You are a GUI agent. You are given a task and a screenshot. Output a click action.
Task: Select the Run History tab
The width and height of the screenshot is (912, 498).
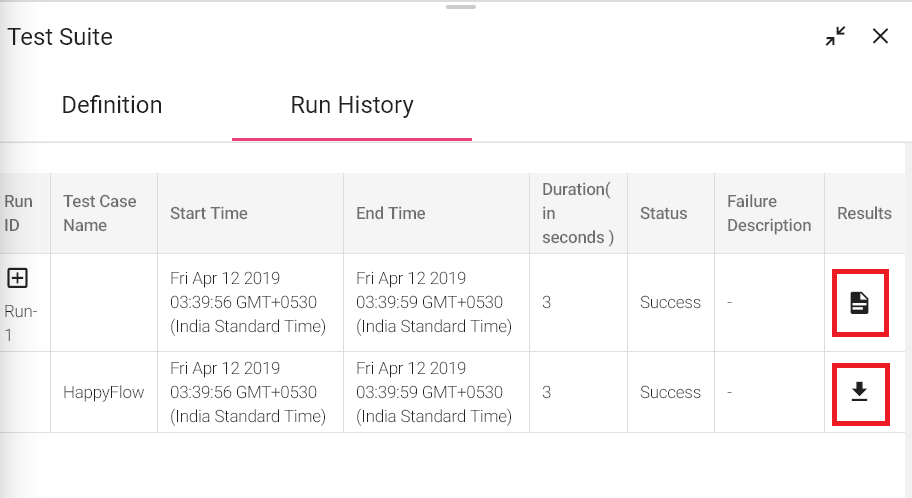click(352, 105)
